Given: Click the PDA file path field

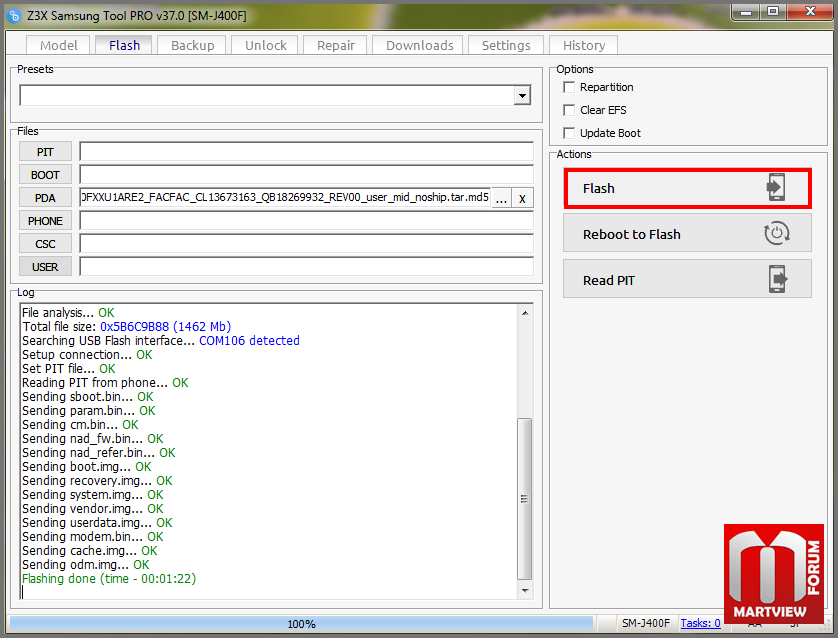Looking at the screenshot, I should point(285,198).
